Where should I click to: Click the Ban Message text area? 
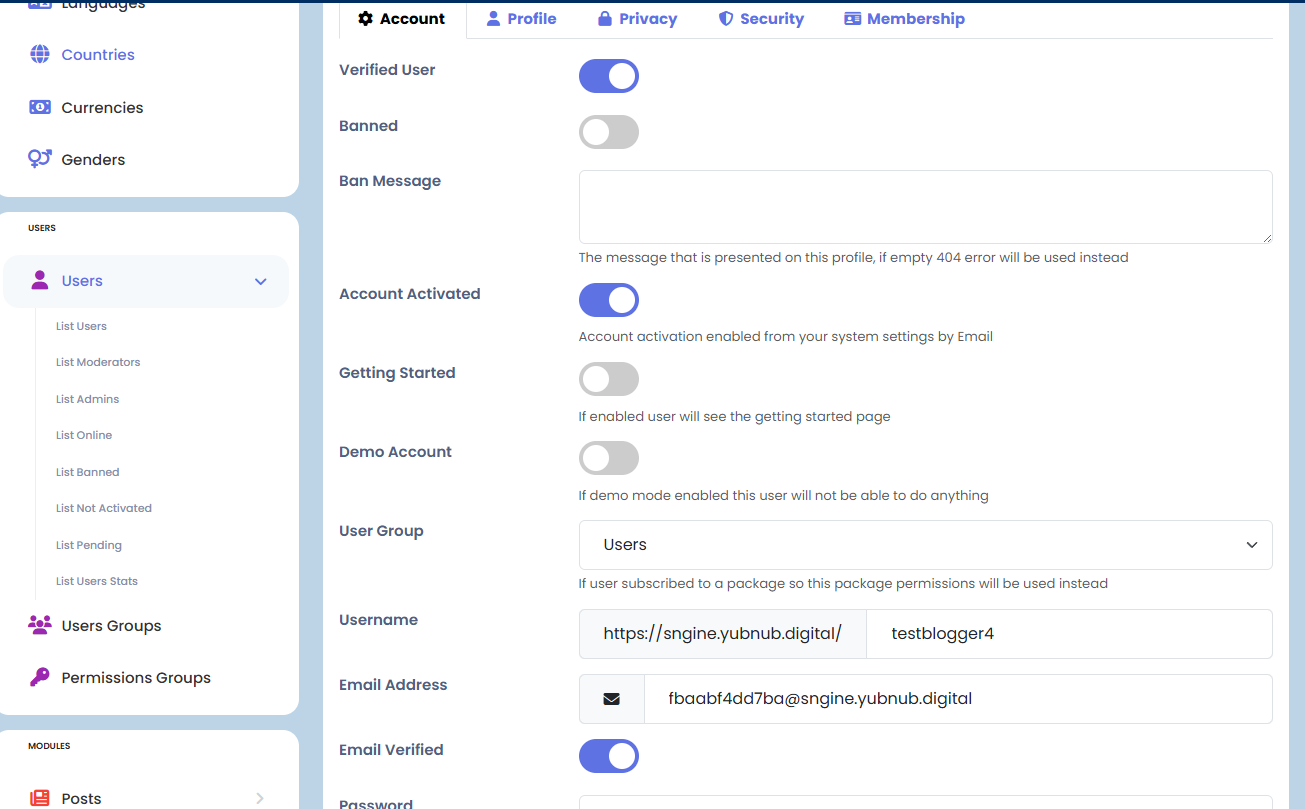[x=925, y=207]
